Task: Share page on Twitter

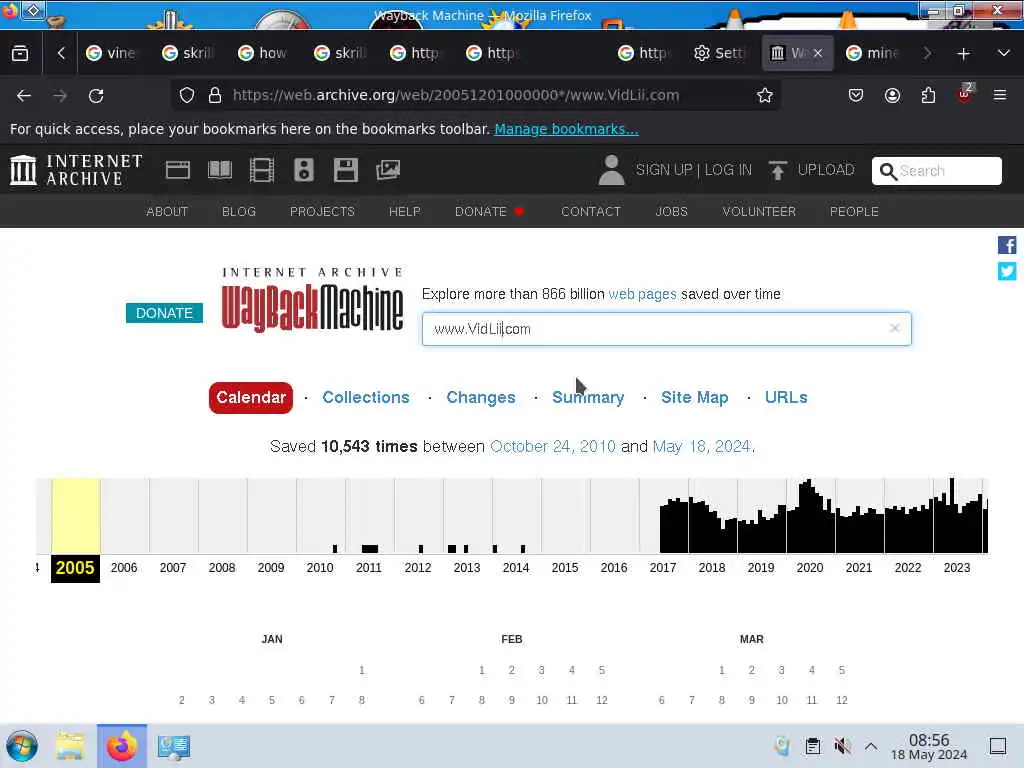Action: (1006, 271)
